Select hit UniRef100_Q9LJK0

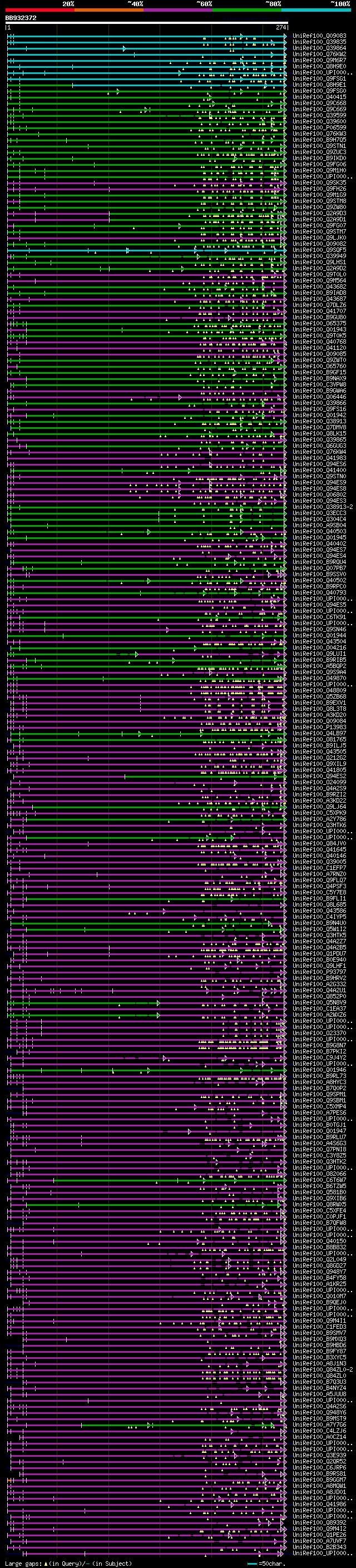tap(319, 238)
